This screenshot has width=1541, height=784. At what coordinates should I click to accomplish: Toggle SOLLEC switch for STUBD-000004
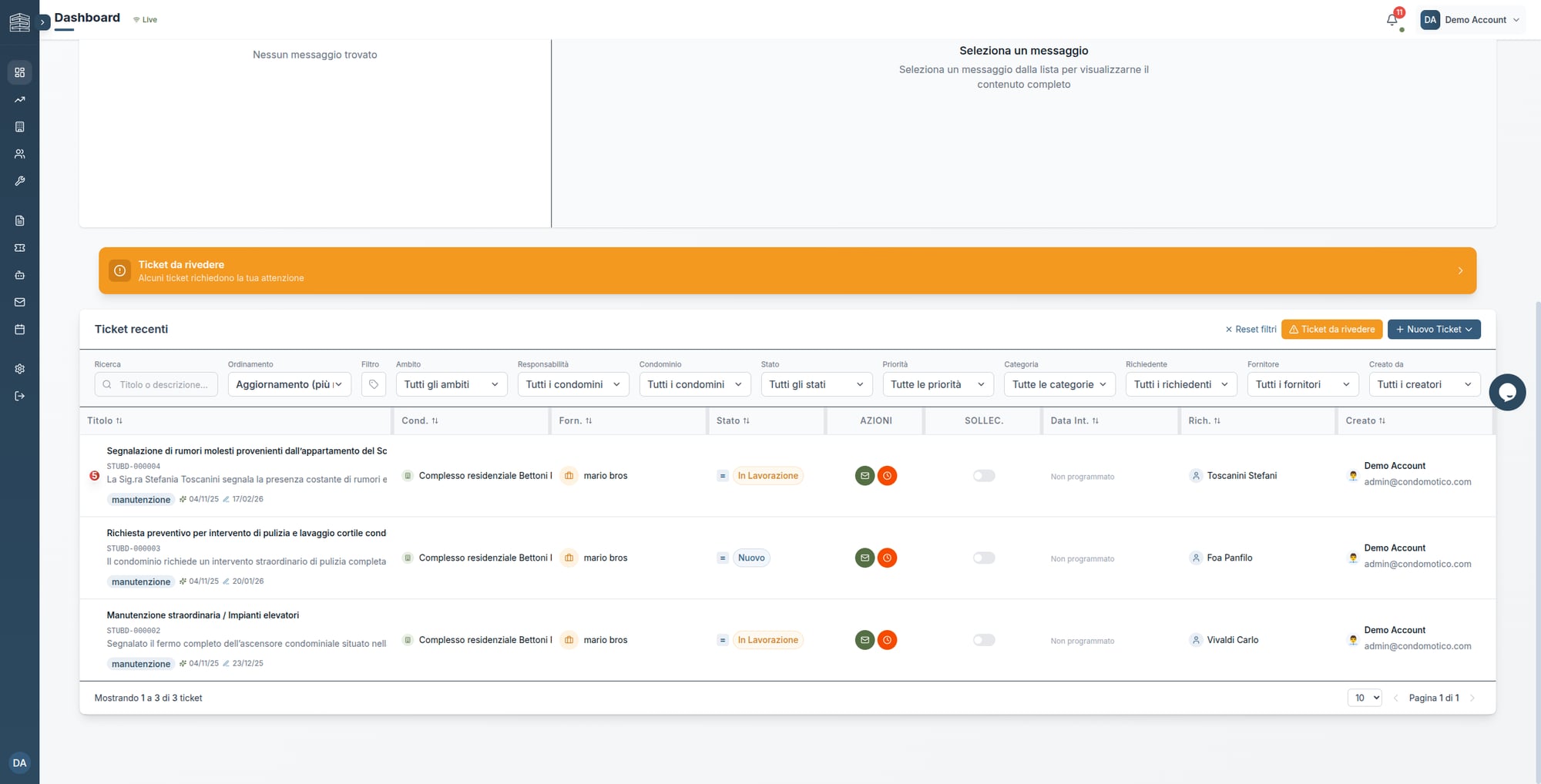click(983, 475)
